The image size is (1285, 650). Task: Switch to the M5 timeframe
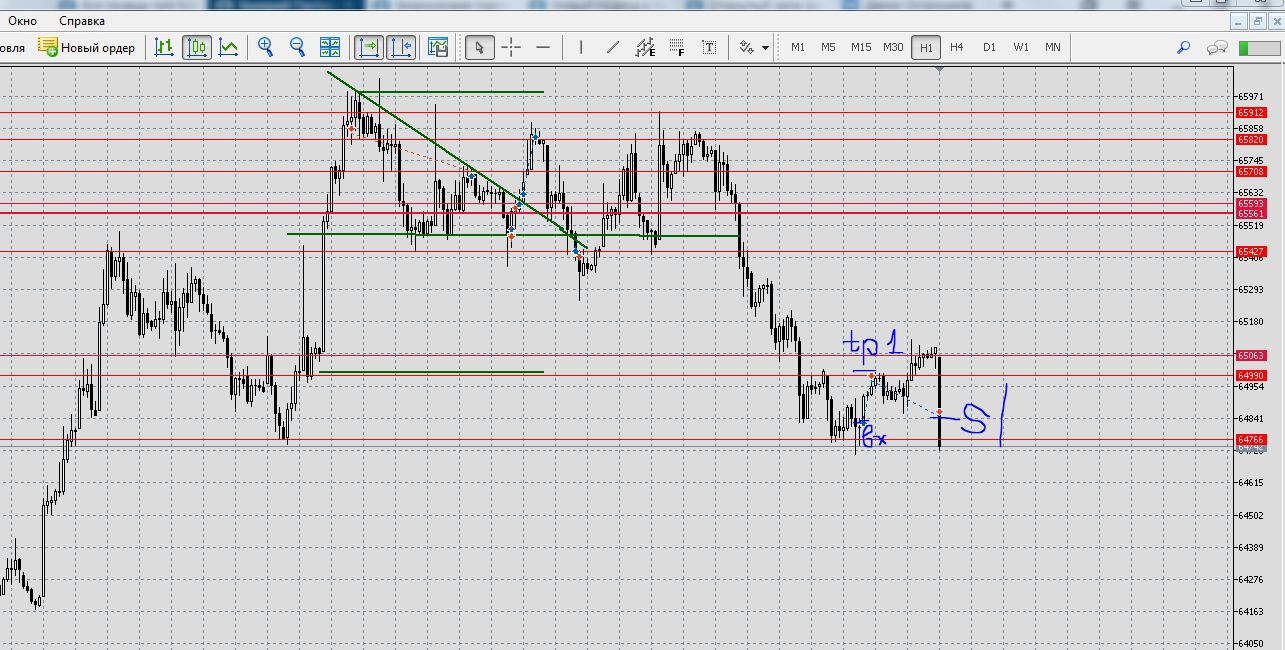point(828,47)
